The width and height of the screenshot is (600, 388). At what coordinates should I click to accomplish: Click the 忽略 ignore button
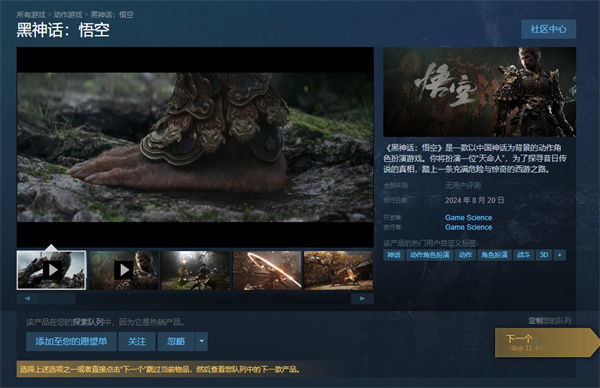tap(176, 341)
